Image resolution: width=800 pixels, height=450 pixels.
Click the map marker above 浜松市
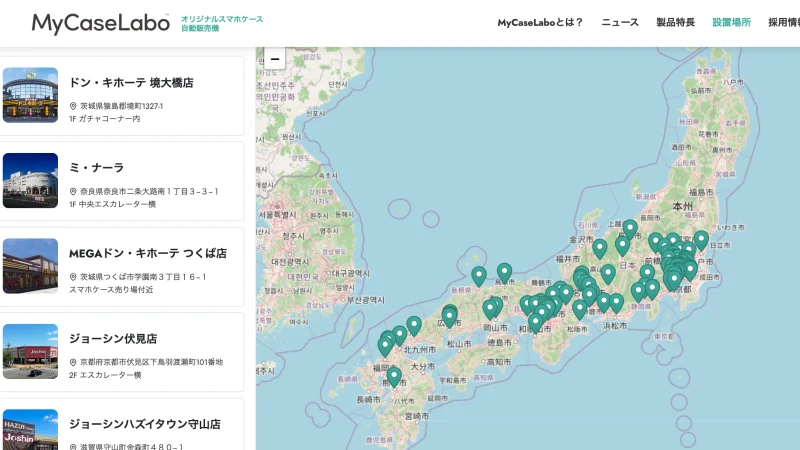(x=616, y=303)
